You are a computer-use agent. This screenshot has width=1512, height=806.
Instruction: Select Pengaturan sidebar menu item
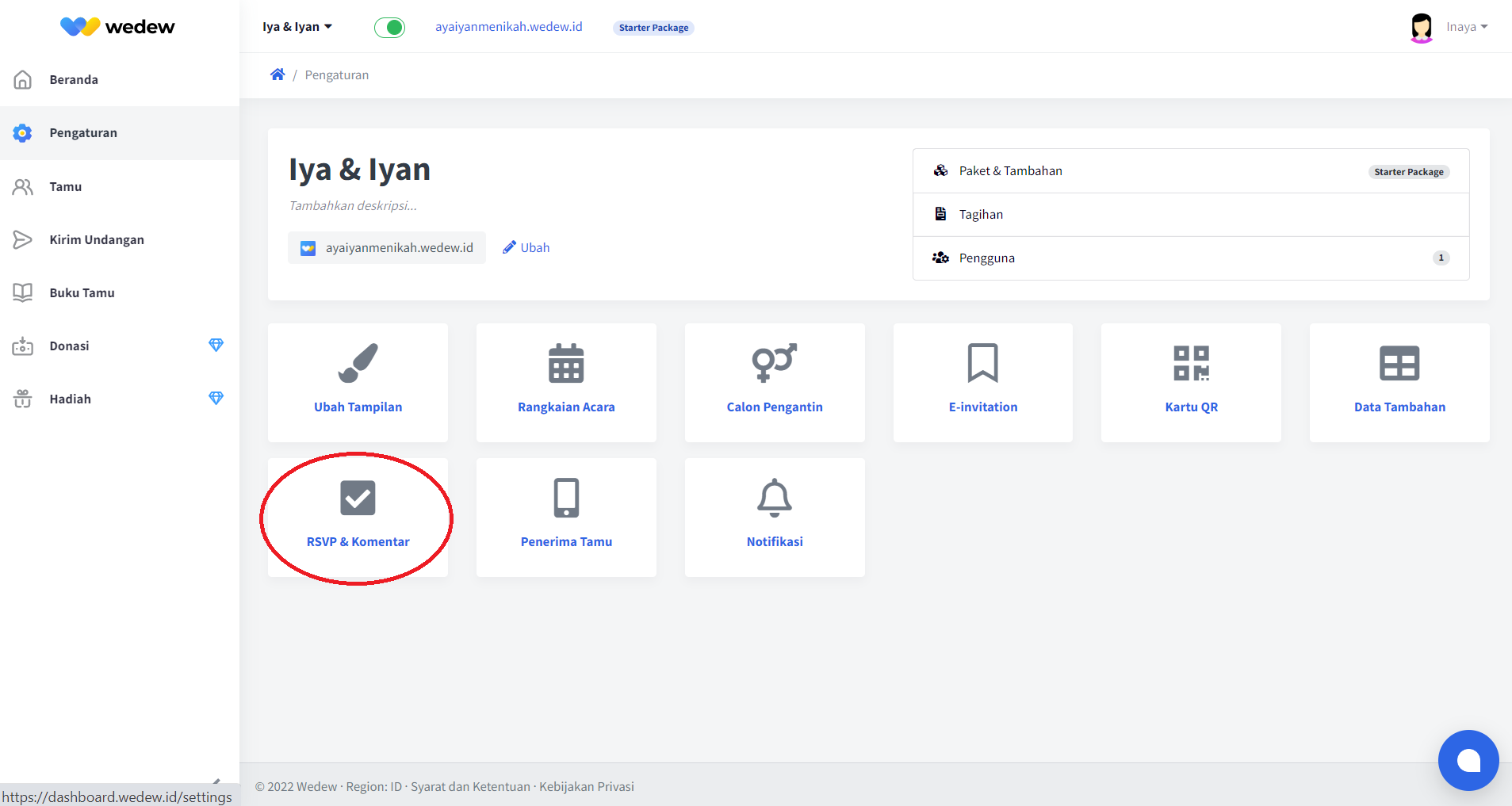click(120, 133)
